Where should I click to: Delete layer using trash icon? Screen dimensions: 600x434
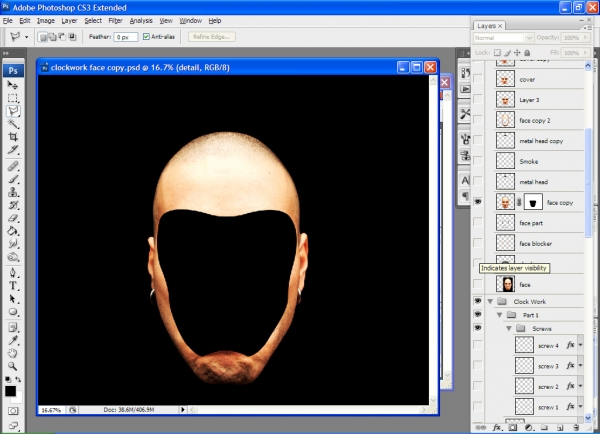click(576, 427)
